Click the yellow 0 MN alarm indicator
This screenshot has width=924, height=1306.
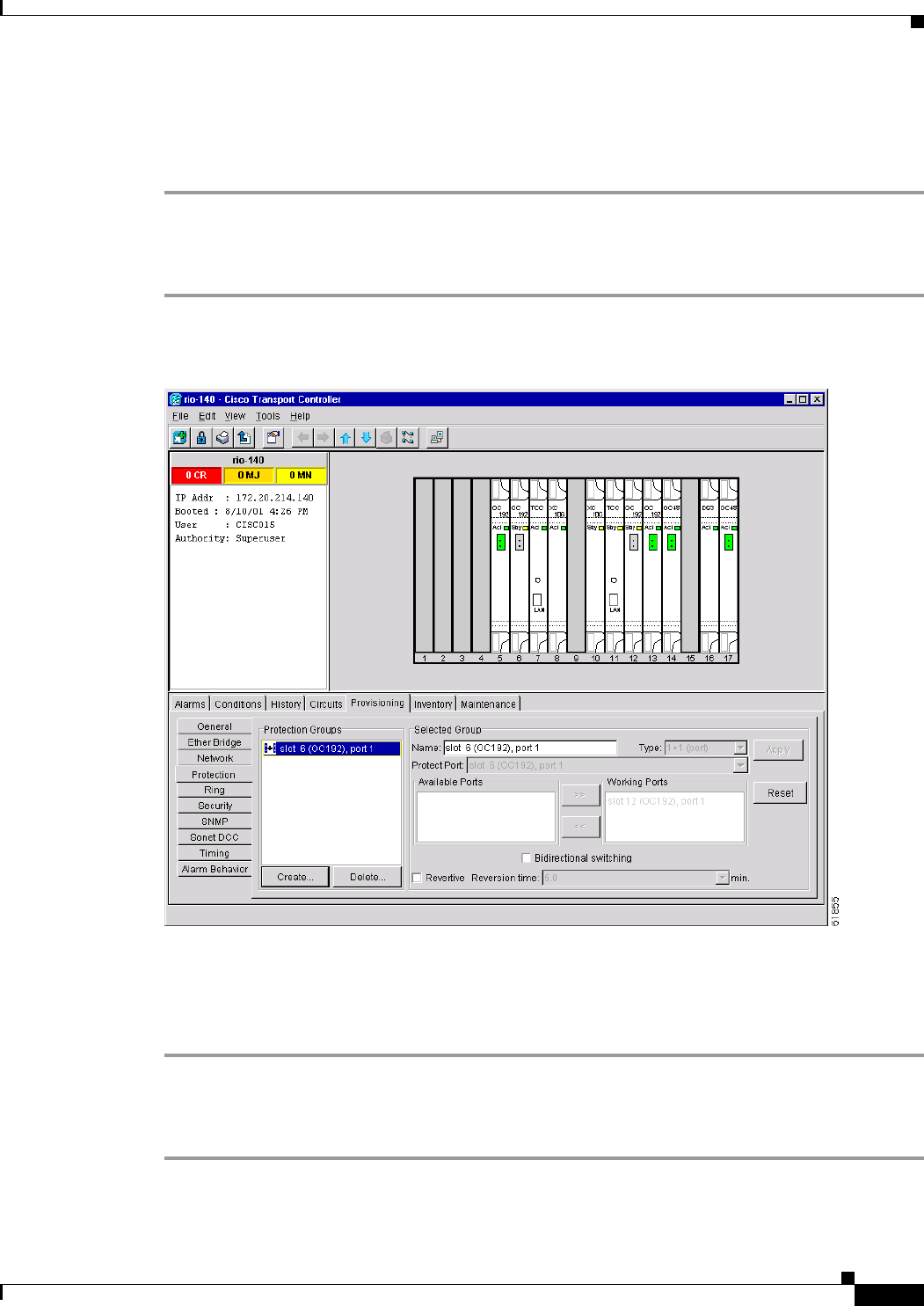pos(301,475)
